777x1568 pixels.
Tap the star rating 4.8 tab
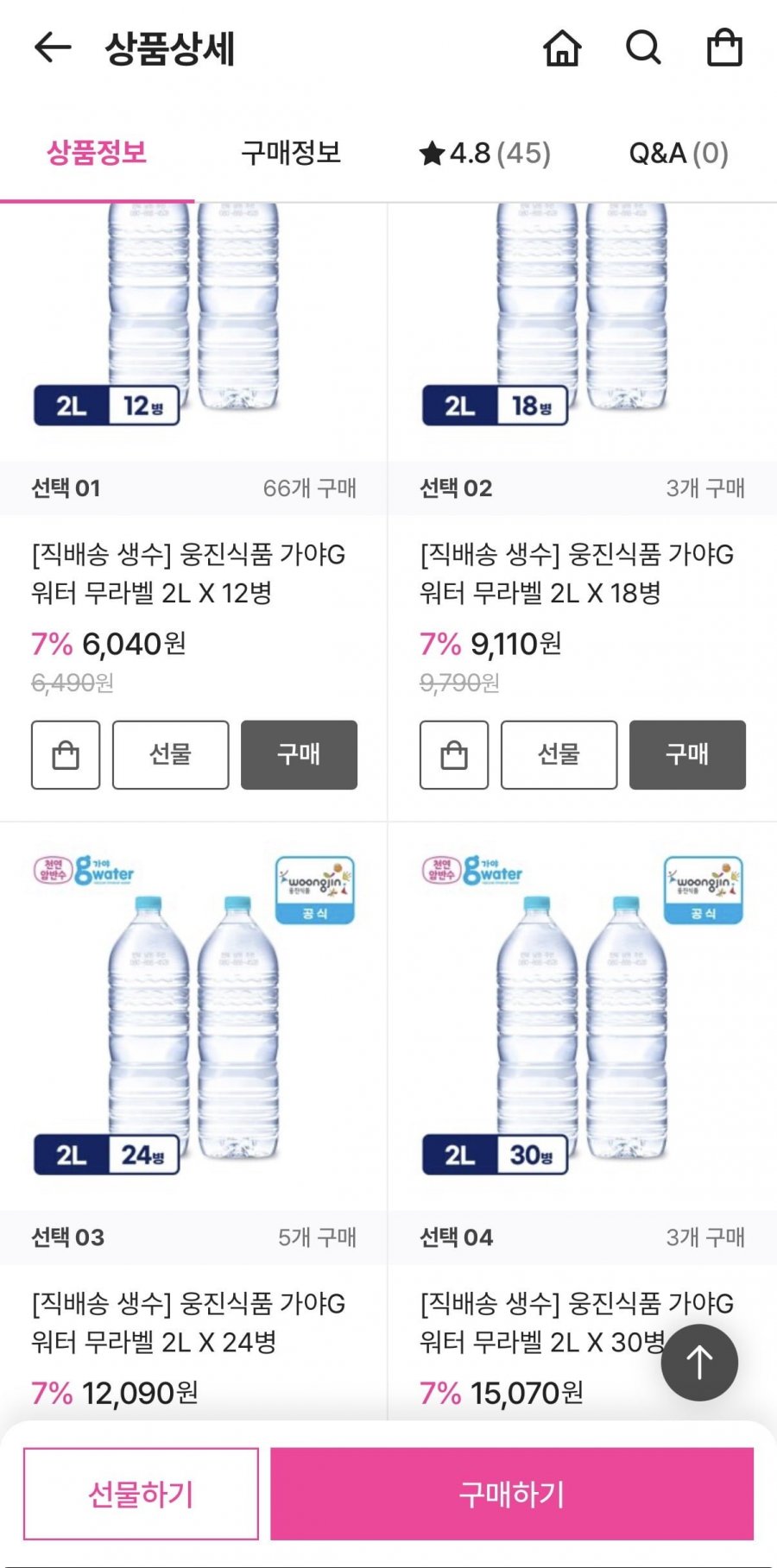[x=484, y=154]
